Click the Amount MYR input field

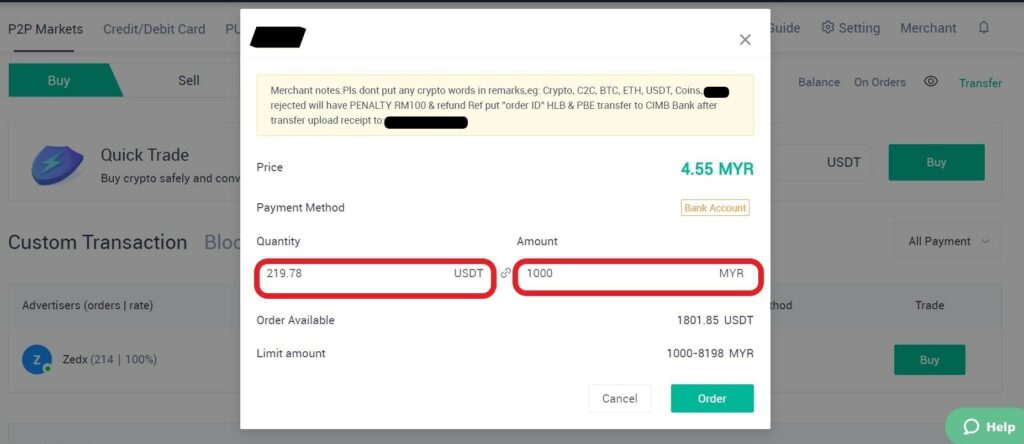coord(620,274)
